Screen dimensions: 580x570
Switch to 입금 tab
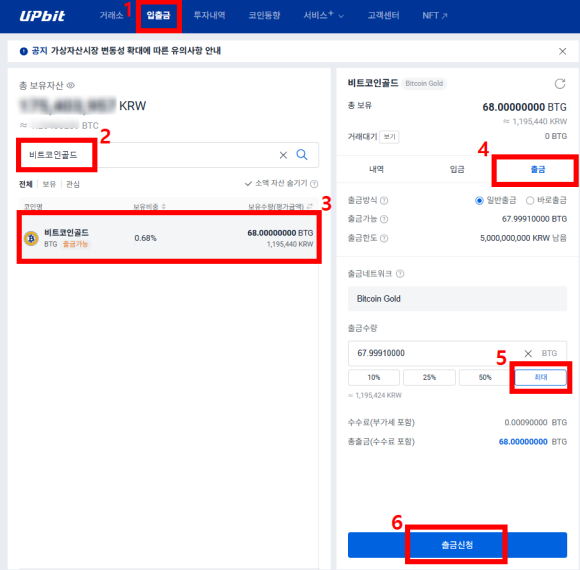pyautogui.click(x=457, y=169)
